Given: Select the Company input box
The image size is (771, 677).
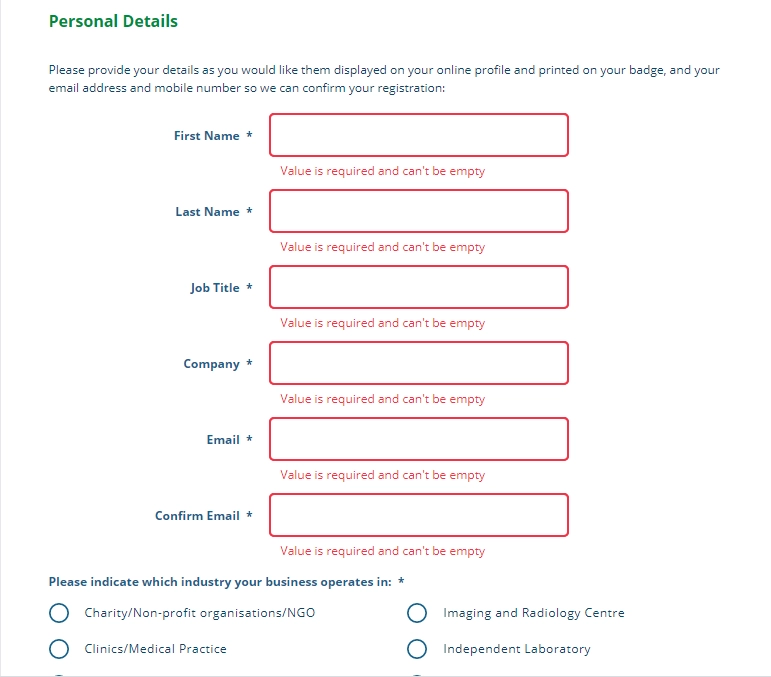Looking at the screenshot, I should click(x=418, y=363).
